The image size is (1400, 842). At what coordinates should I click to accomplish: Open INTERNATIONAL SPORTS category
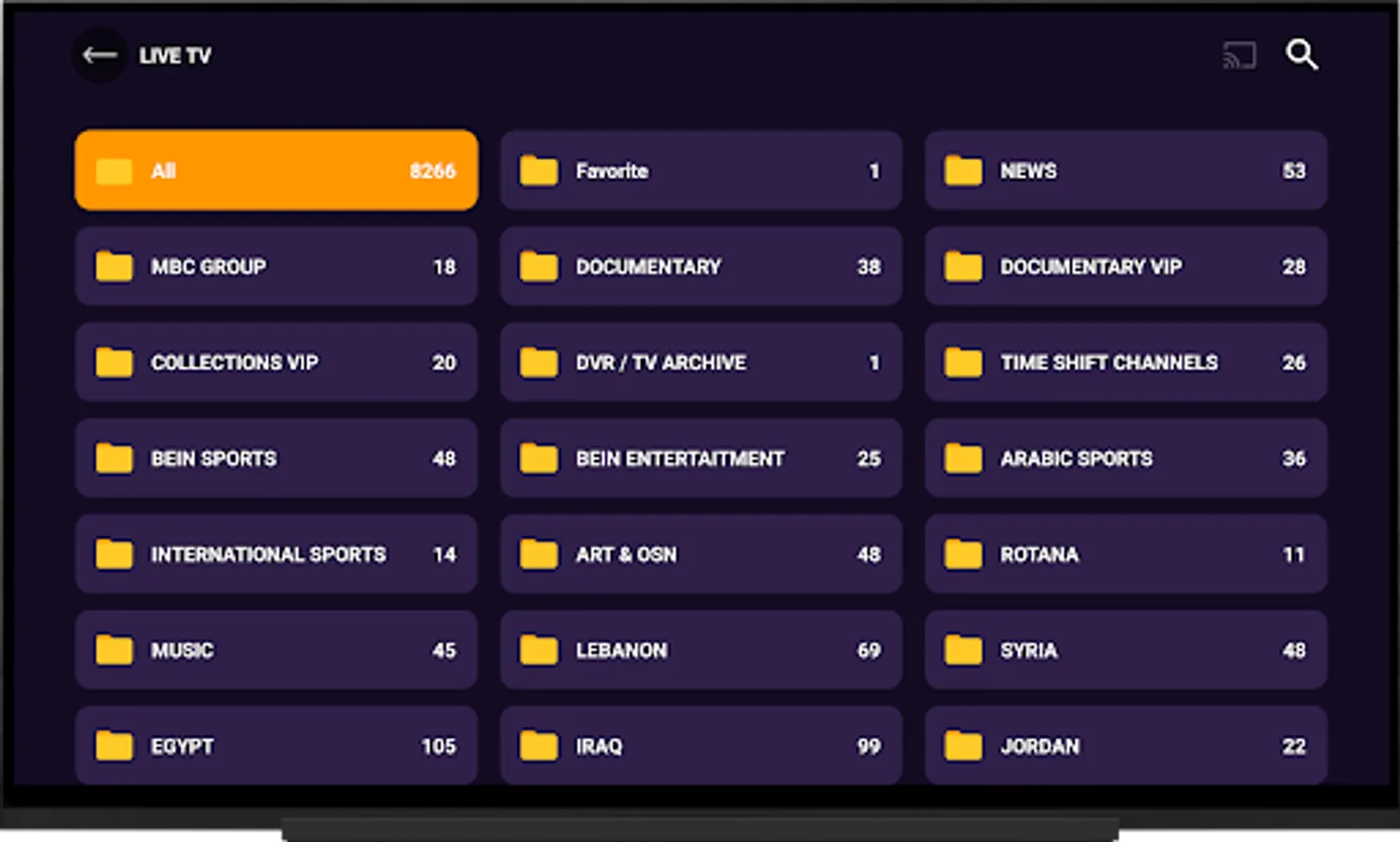click(x=276, y=554)
